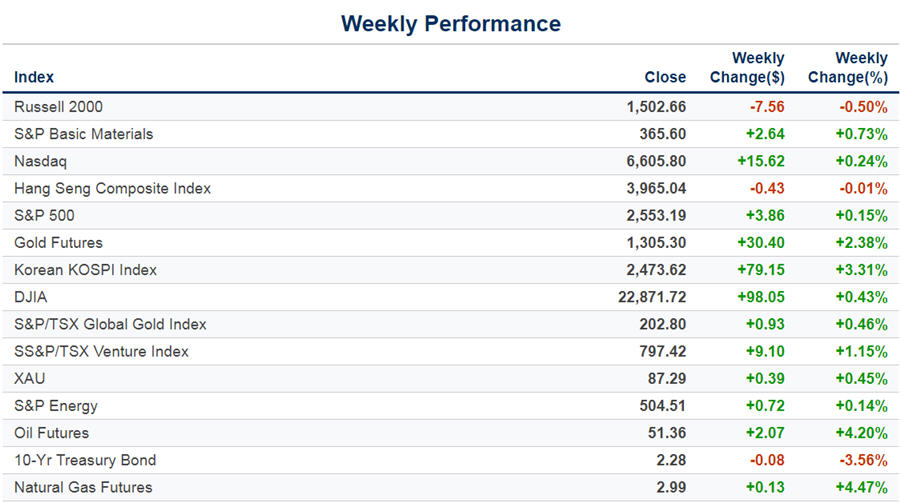Image resolution: width=900 pixels, height=502 pixels.
Task: Open S&P/TSX Global Gold Index entry
Action: point(110,324)
